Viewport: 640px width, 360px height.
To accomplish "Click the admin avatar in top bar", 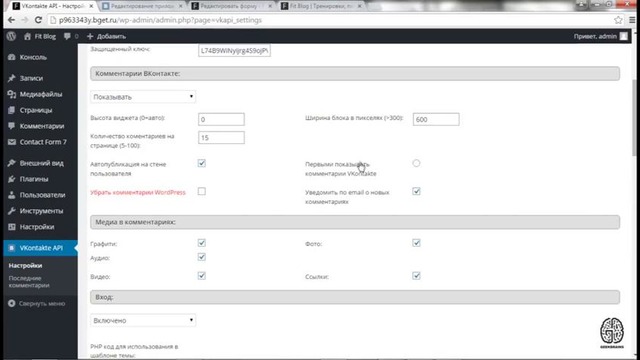I will click(x=624, y=36).
